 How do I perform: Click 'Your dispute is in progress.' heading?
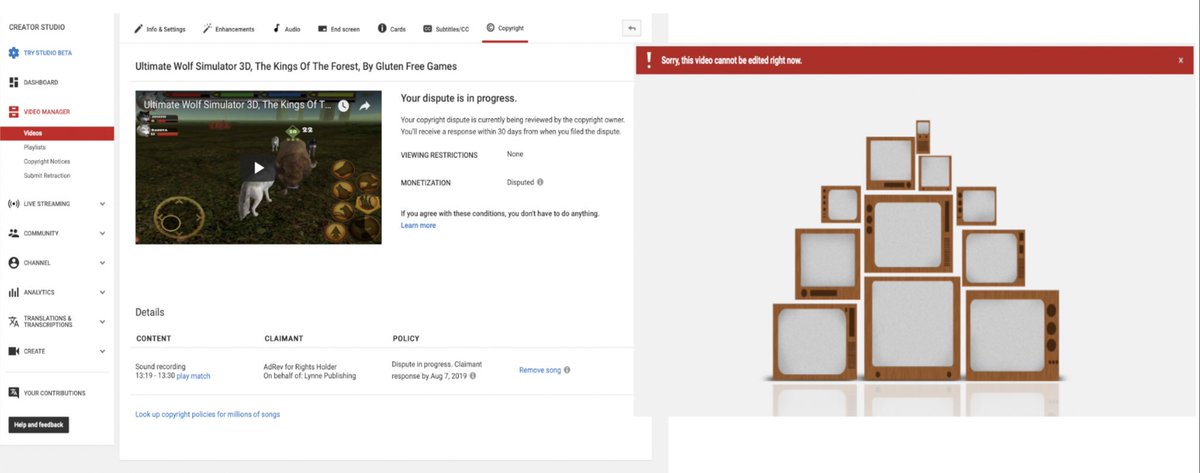point(458,99)
